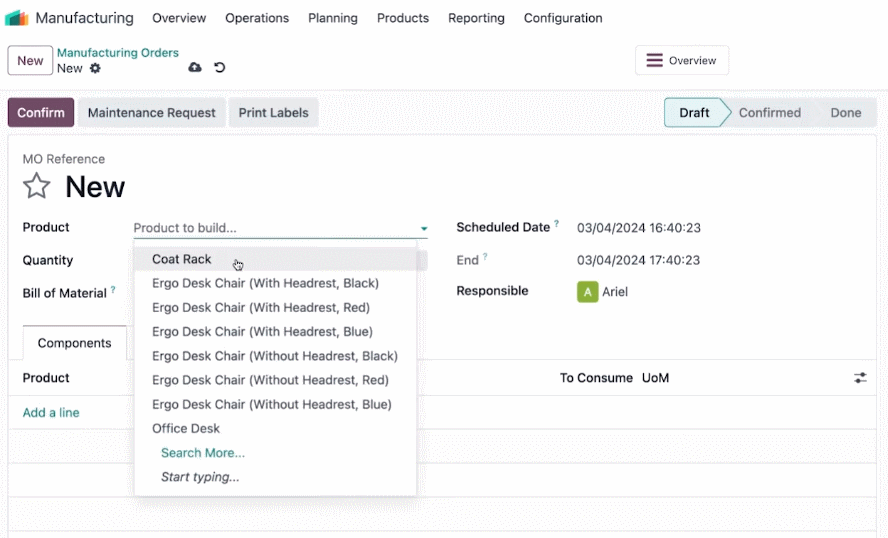The image size is (888, 538).
Task: Click the discard changes undo icon
Action: click(x=220, y=67)
